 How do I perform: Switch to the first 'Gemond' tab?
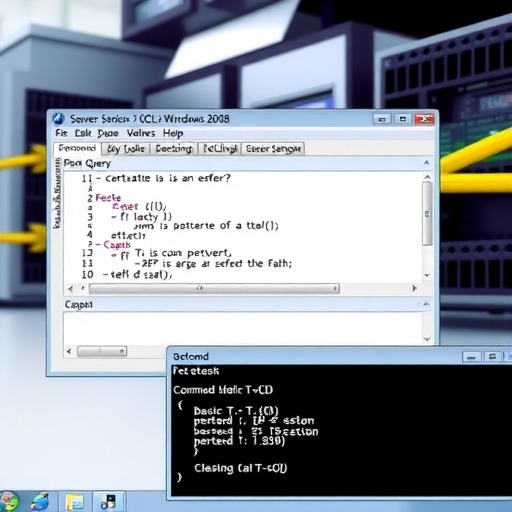click(77, 148)
